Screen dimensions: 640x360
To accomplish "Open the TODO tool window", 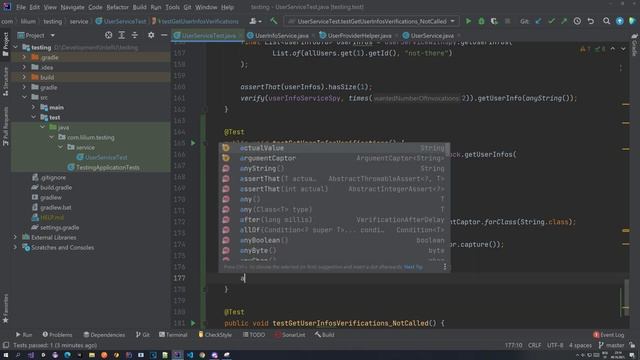I will (254, 335).
